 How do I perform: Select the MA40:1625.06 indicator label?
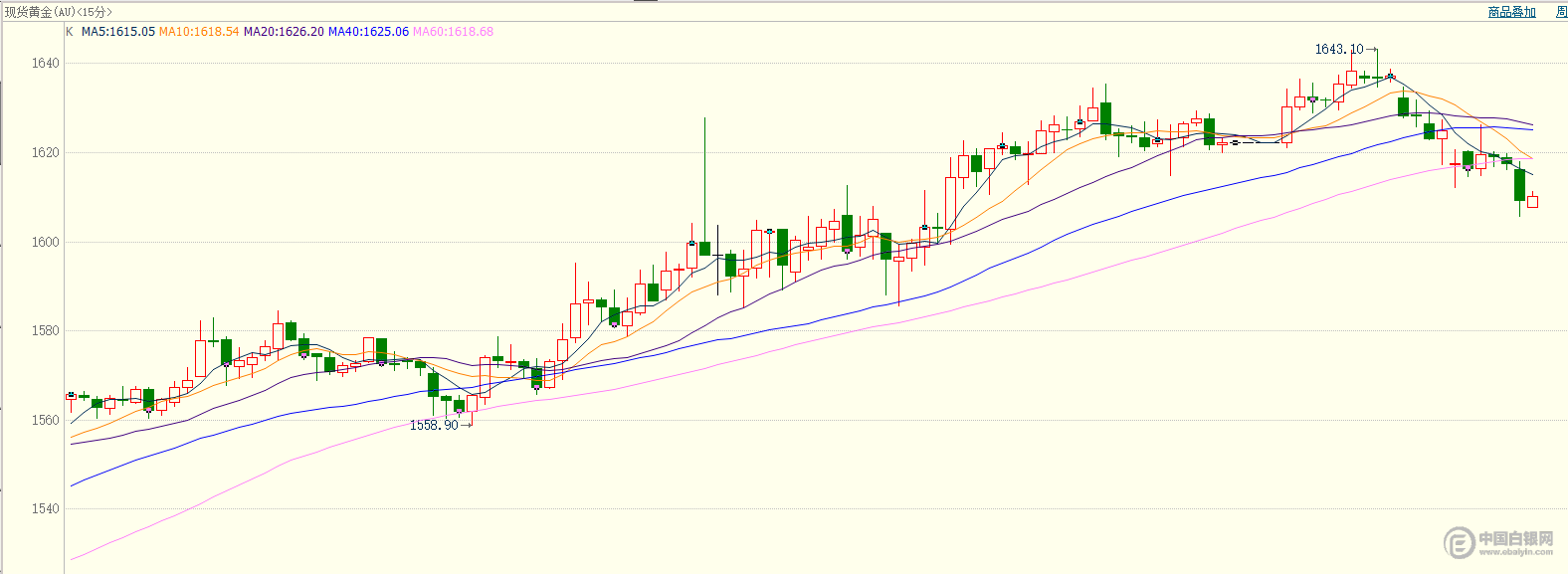point(368,32)
